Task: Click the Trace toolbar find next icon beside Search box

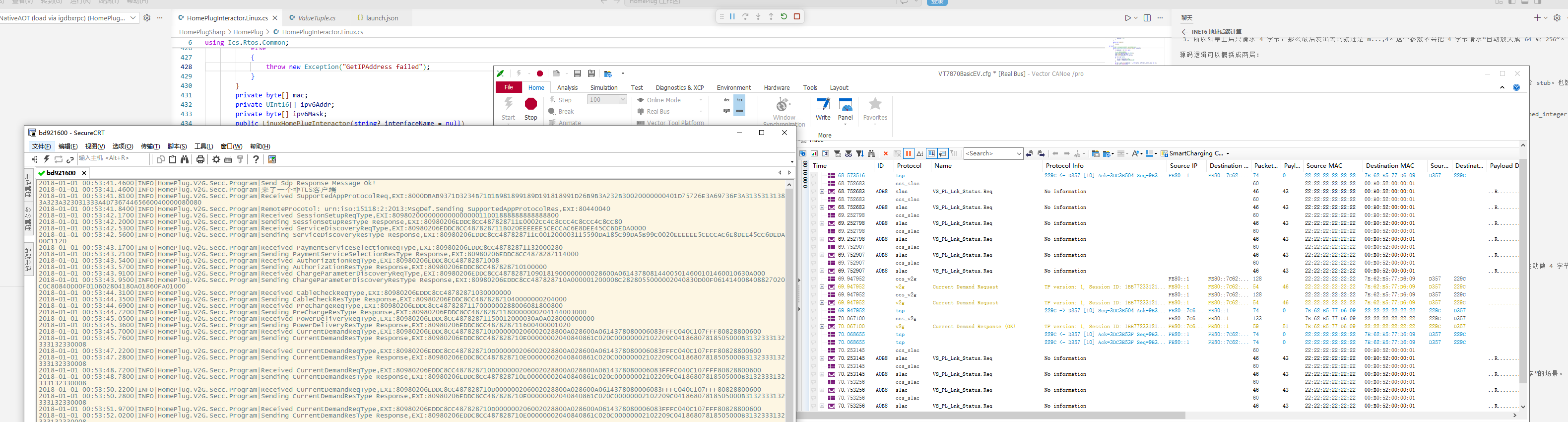Action: point(1041,153)
